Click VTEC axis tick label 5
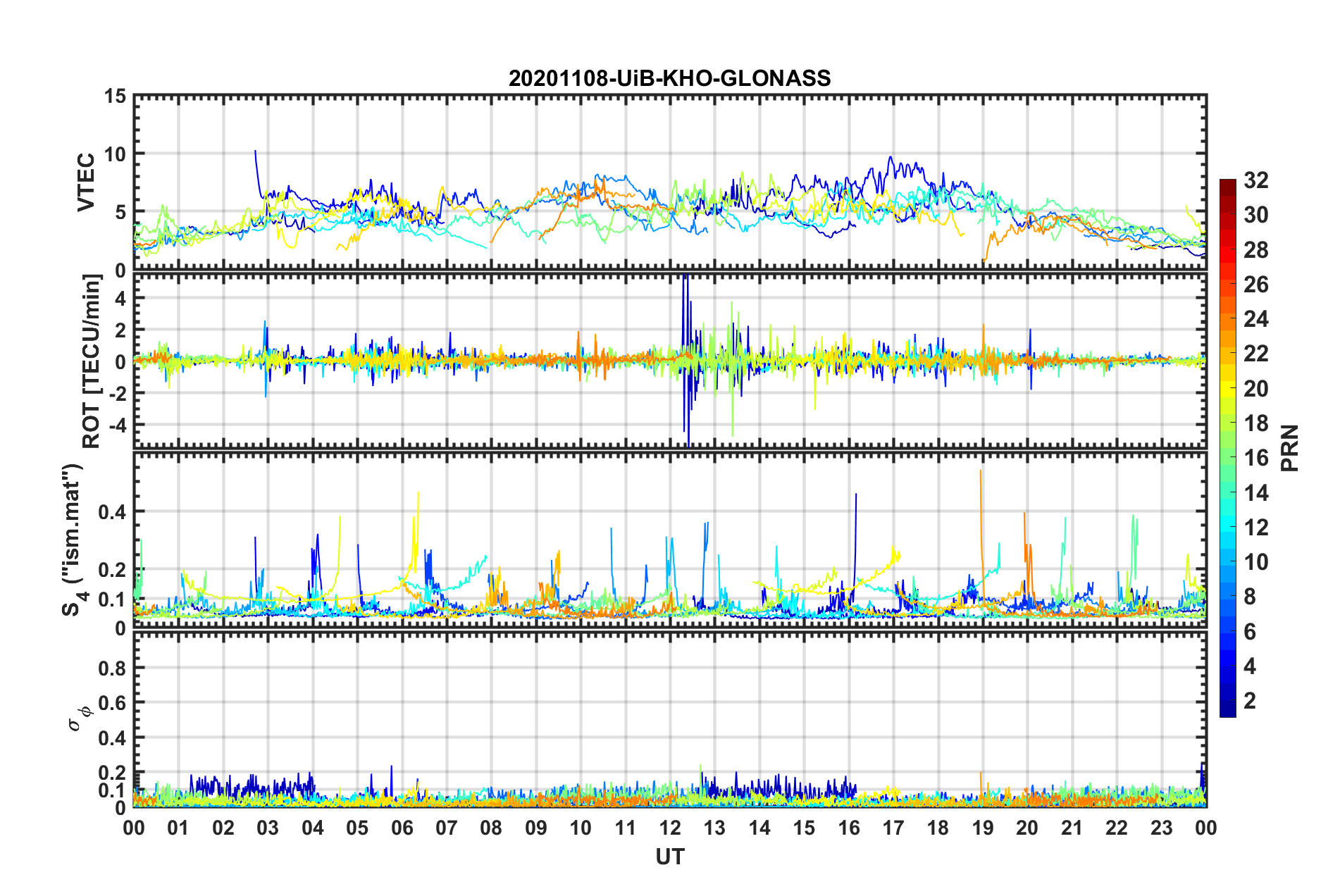1340x896 pixels. [x=120, y=212]
